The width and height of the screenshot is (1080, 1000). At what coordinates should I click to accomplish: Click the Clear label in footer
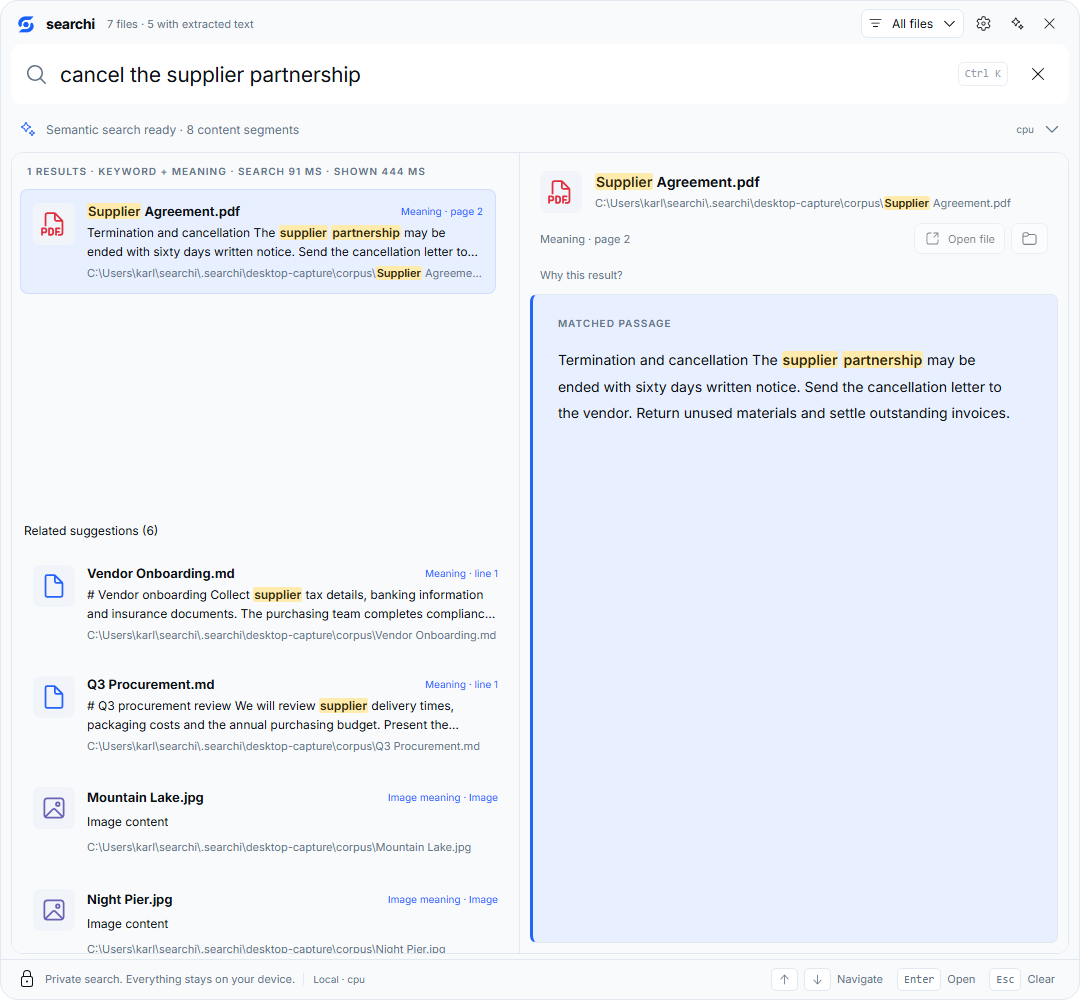coord(1041,979)
